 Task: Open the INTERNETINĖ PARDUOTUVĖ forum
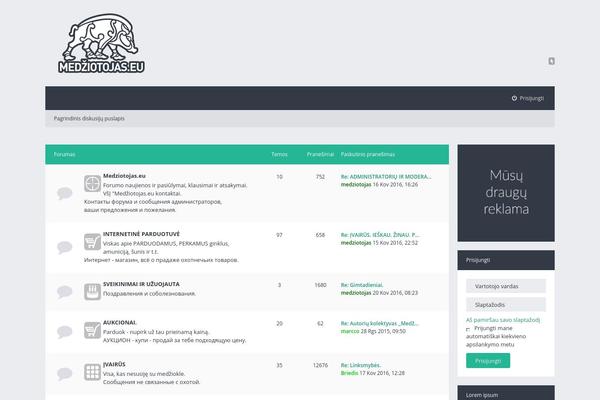click(141, 234)
